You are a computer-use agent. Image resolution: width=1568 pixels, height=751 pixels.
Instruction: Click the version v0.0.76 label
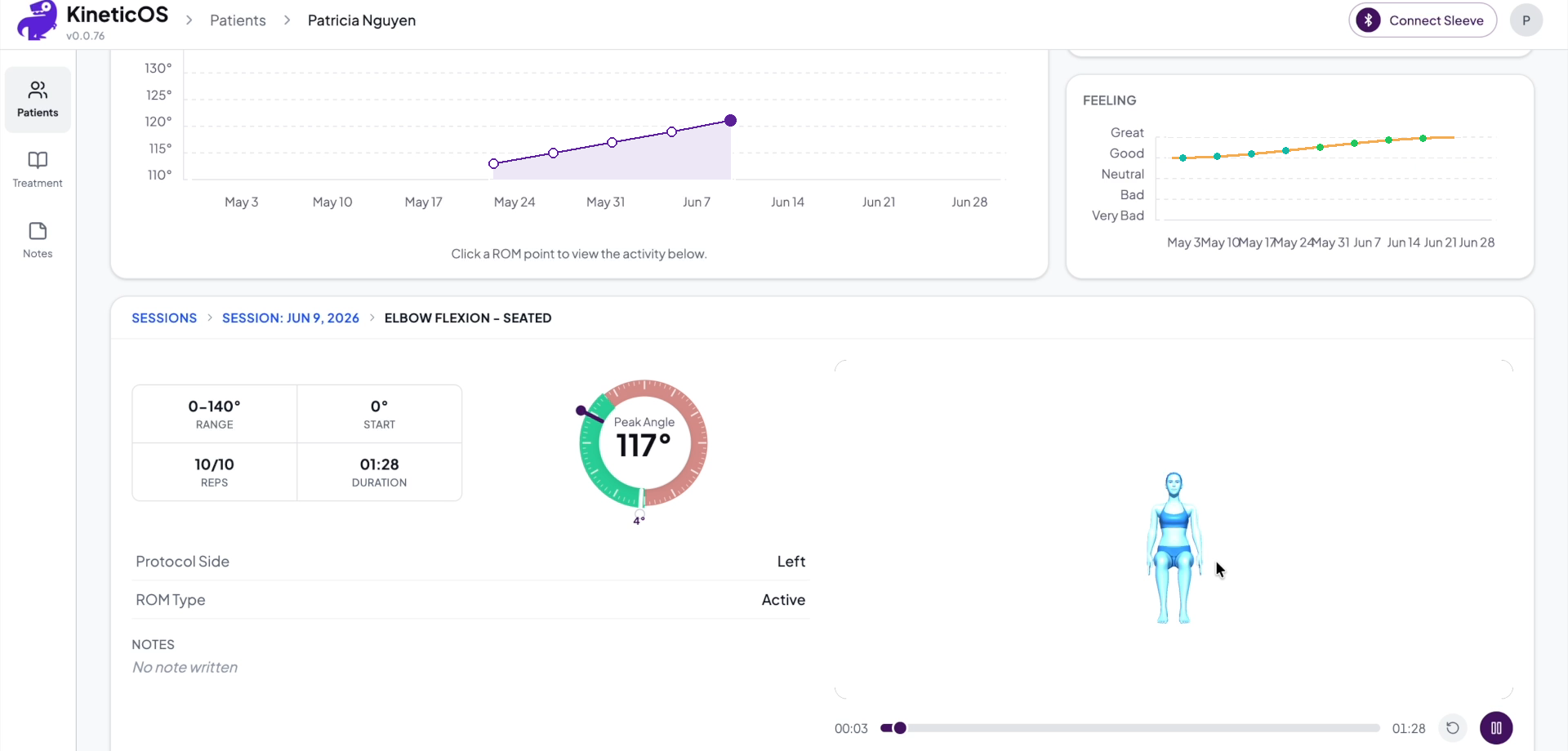pos(86,36)
